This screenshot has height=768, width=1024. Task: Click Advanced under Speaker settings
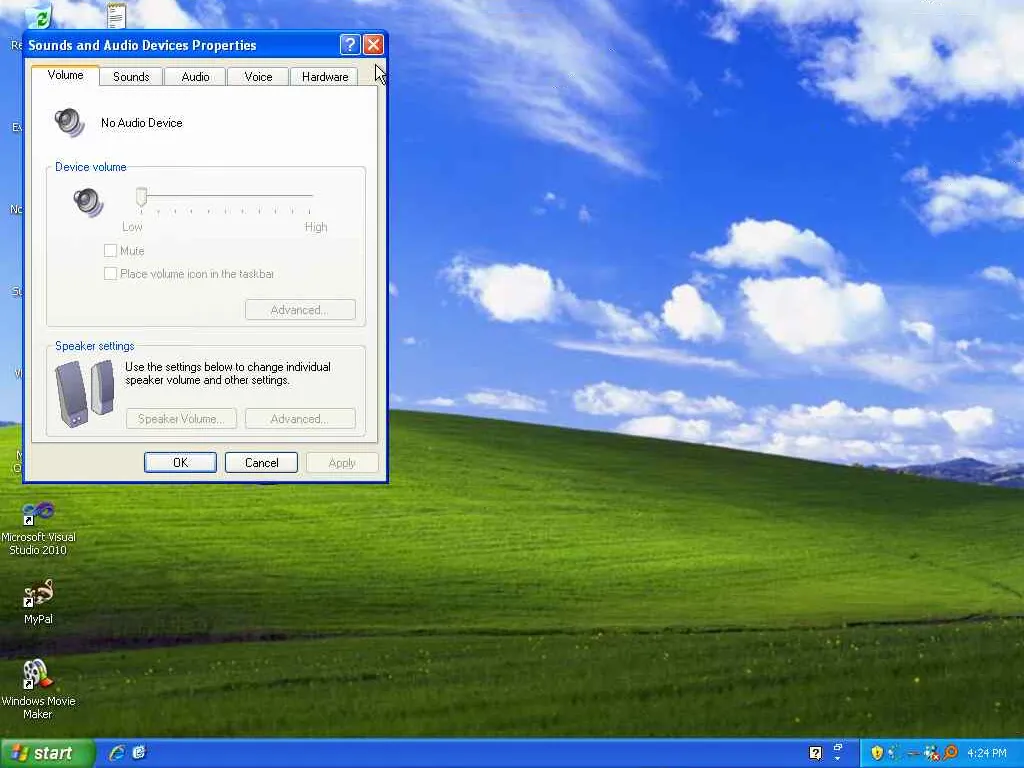click(x=300, y=419)
